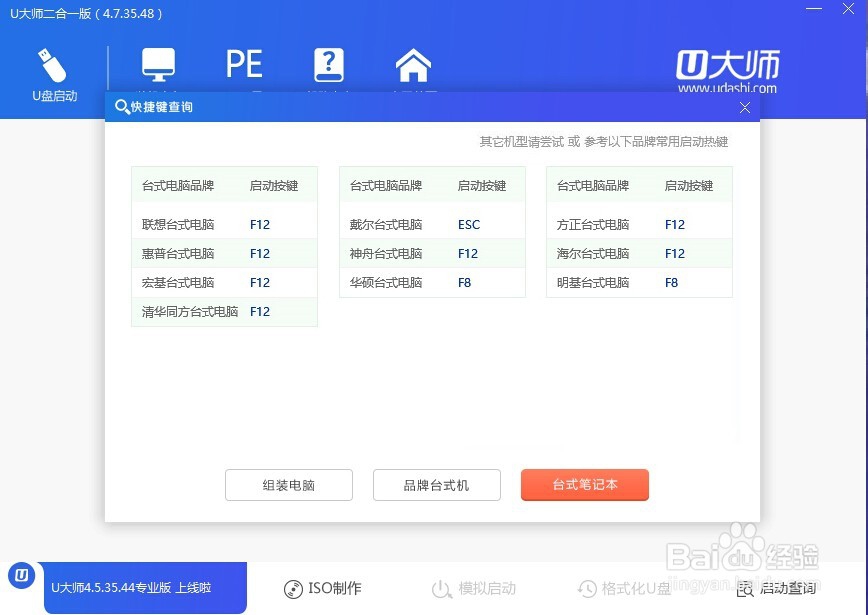The width and height of the screenshot is (868, 615).
Task: Click the ESC key value for 戴尔
Action: pos(469,224)
